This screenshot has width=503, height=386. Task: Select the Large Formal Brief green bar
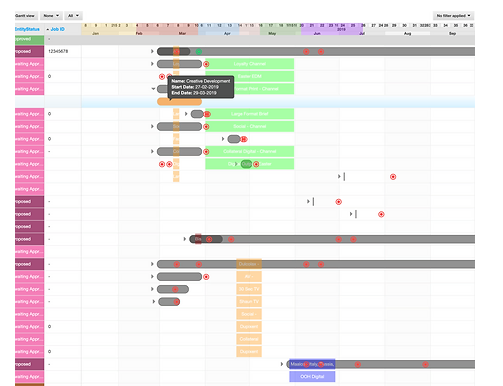coord(250,114)
